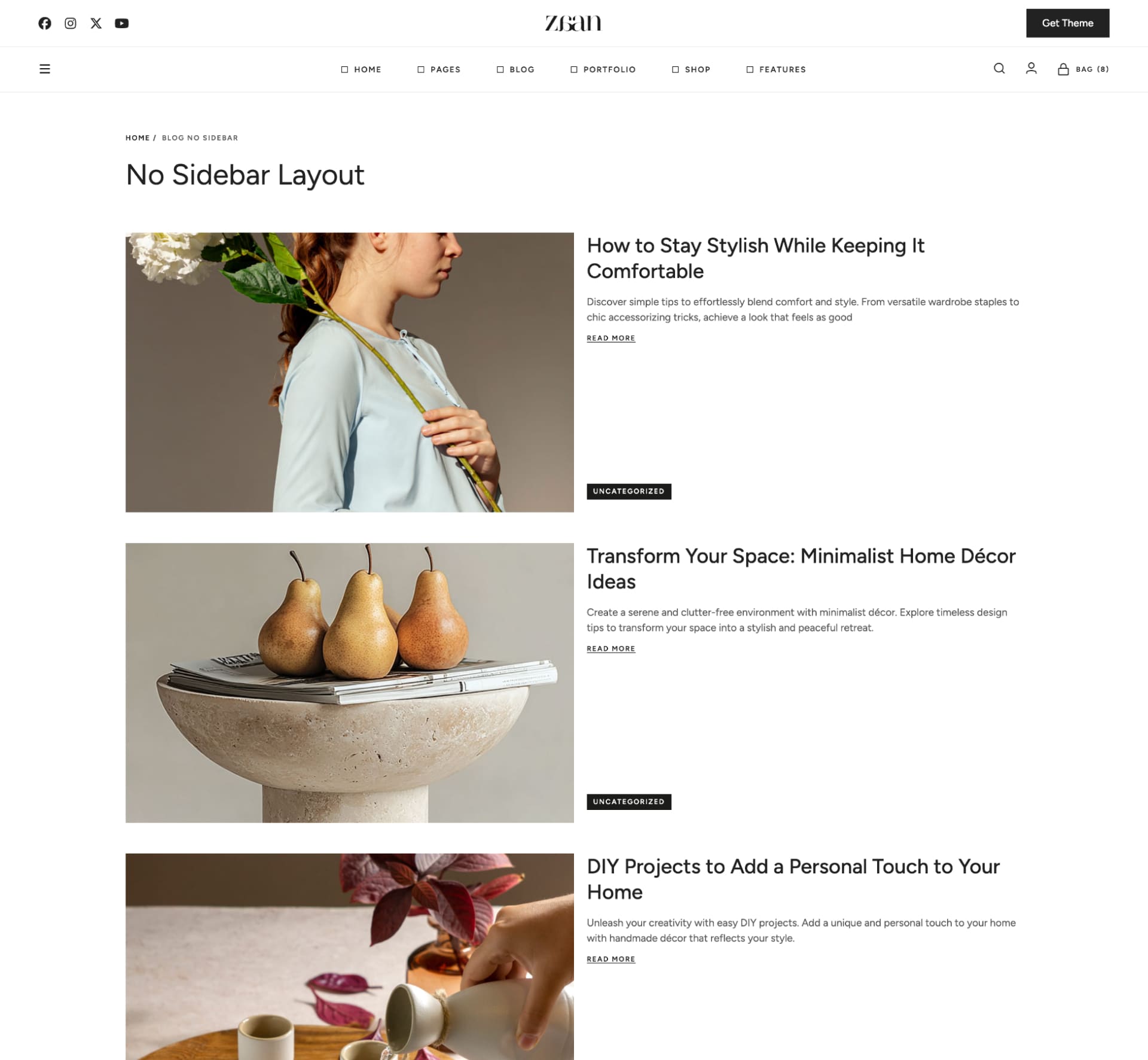
Task: Open the Instagram social icon
Action: (71, 23)
